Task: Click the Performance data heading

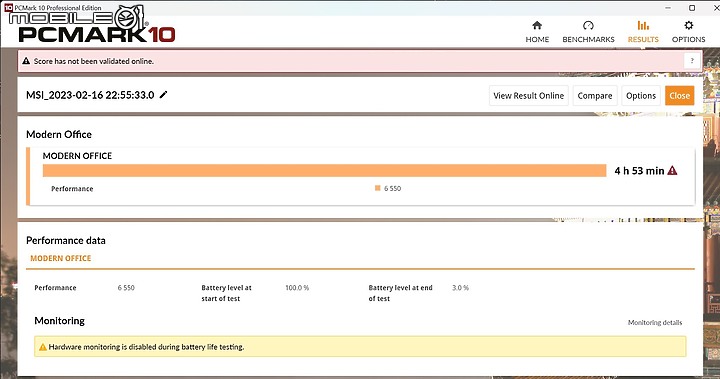Action: [66, 240]
